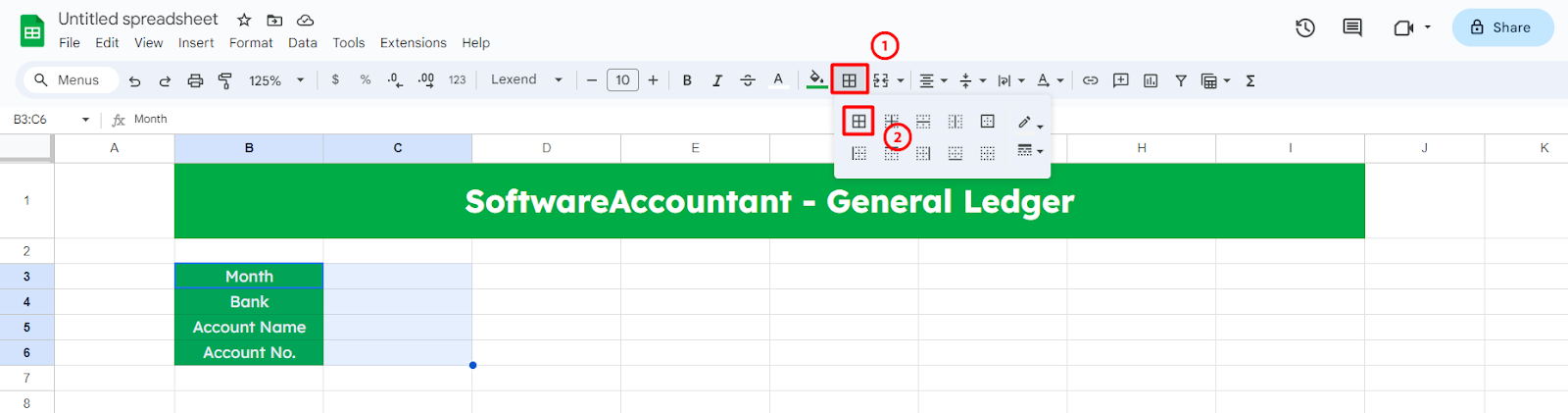Open the Data menu
Viewport: 1568px width, 413px height.
303,43
